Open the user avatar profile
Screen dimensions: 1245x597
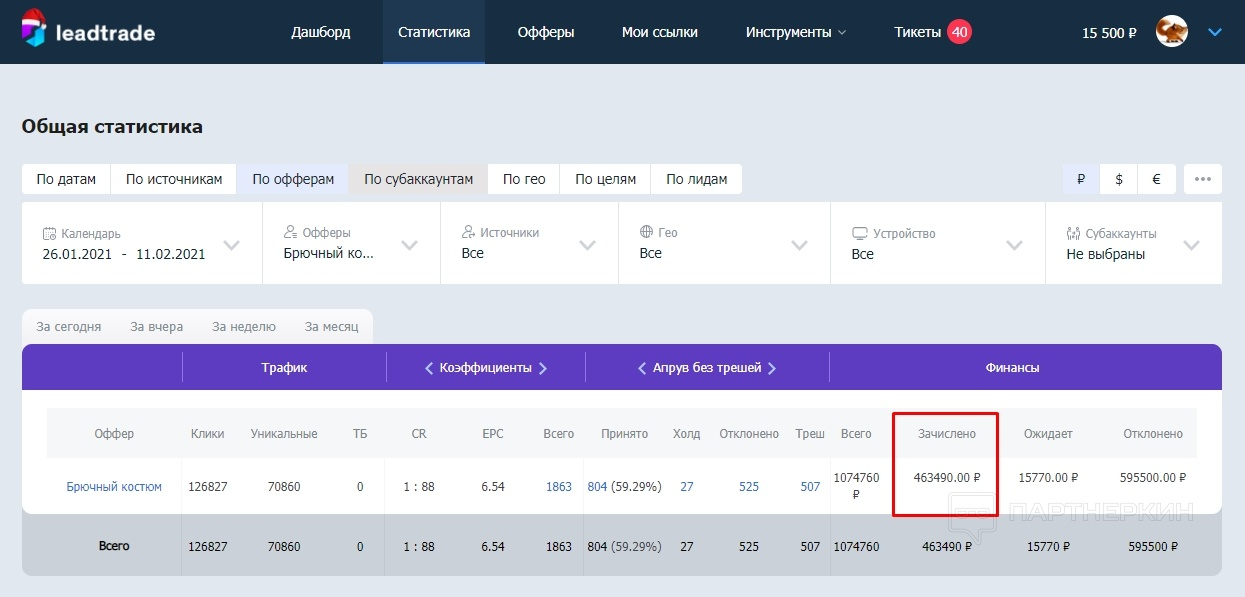point(1171,32)
